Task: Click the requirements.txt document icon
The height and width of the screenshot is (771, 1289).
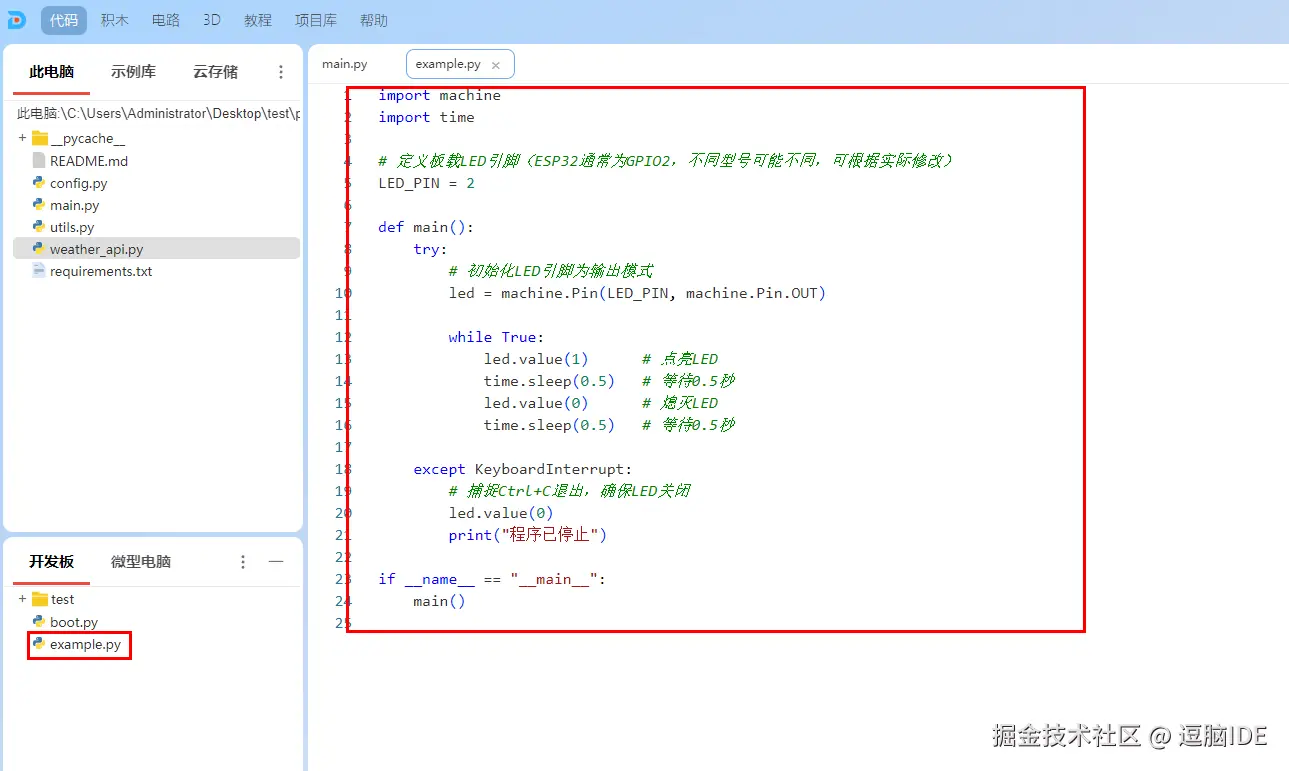Action: tap(39, 271)
